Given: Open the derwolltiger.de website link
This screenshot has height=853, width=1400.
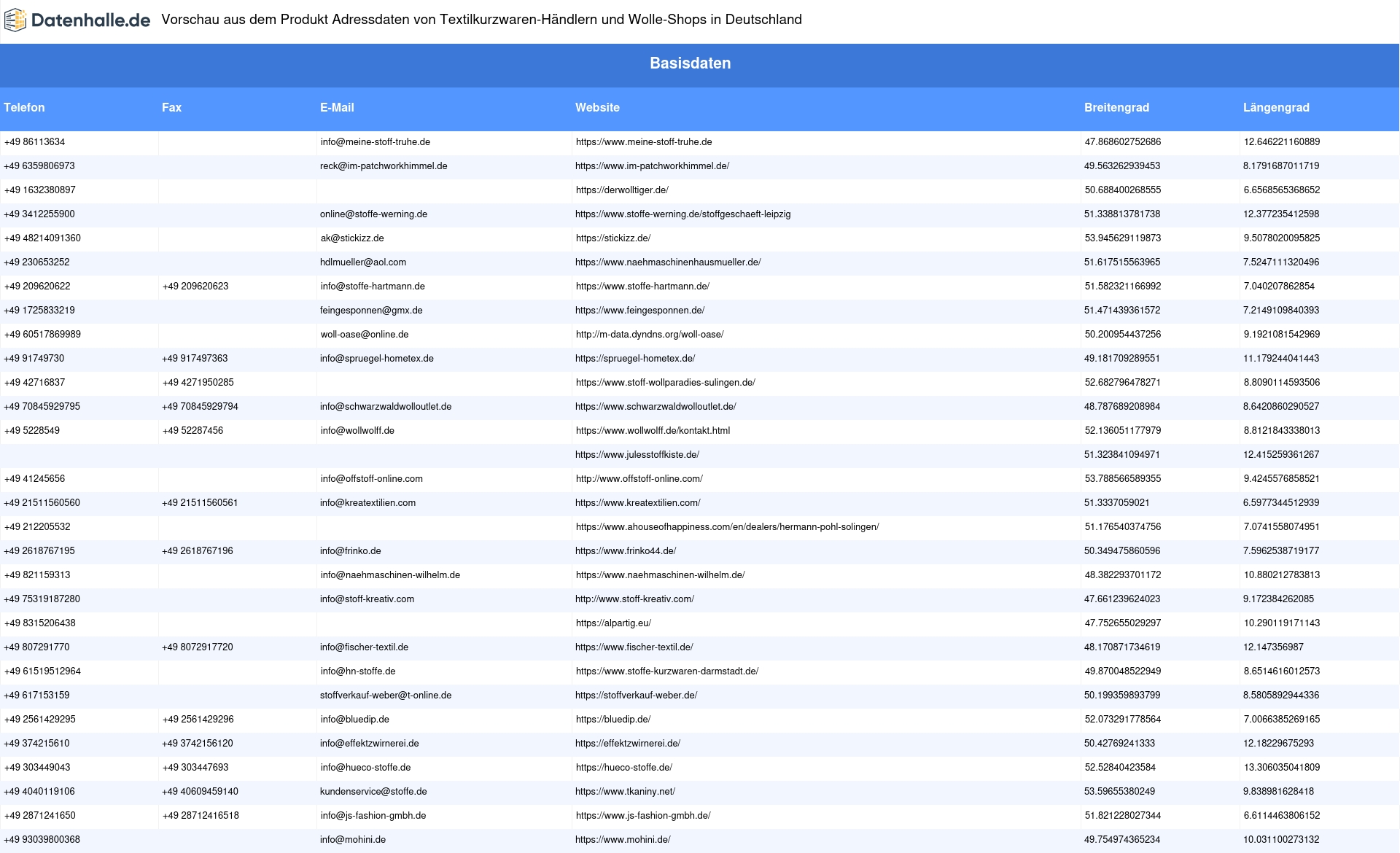Looking at the screenshot, I should click(622, 190).
